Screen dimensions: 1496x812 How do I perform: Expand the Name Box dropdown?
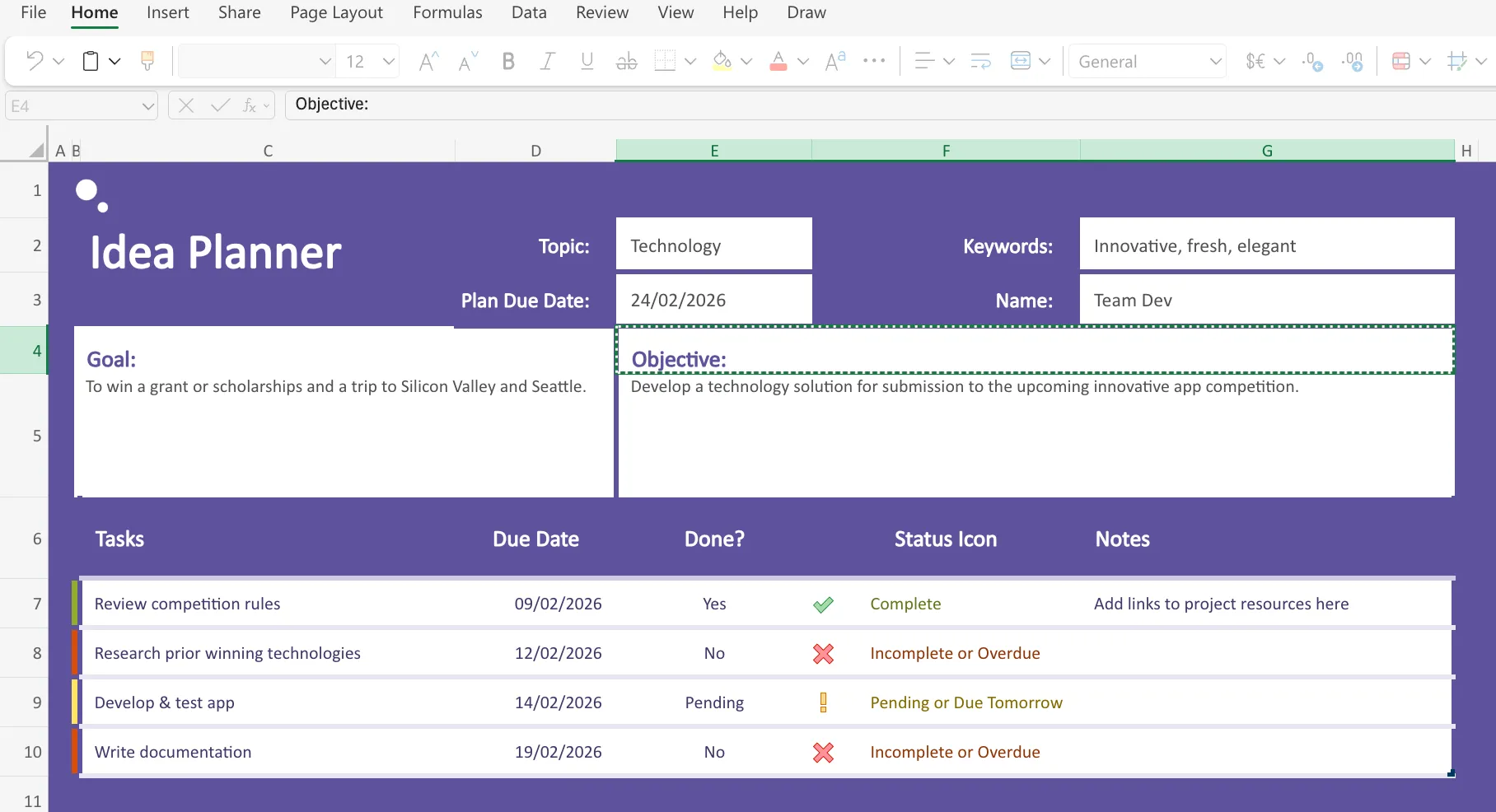(147, 106)
